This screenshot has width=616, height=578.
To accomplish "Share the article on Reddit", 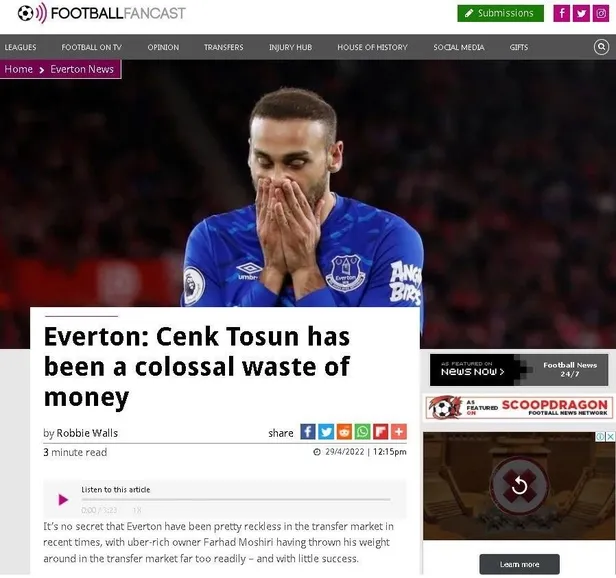I will (x=344, y=432).
